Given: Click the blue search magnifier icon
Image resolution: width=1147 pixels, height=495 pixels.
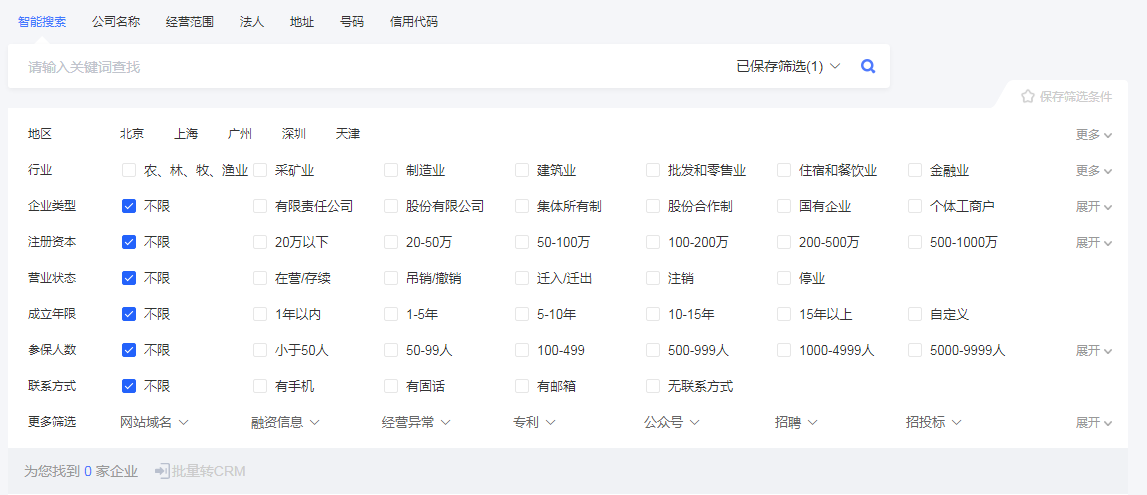Looking at the screenshot, I should (x=868, y=67).
